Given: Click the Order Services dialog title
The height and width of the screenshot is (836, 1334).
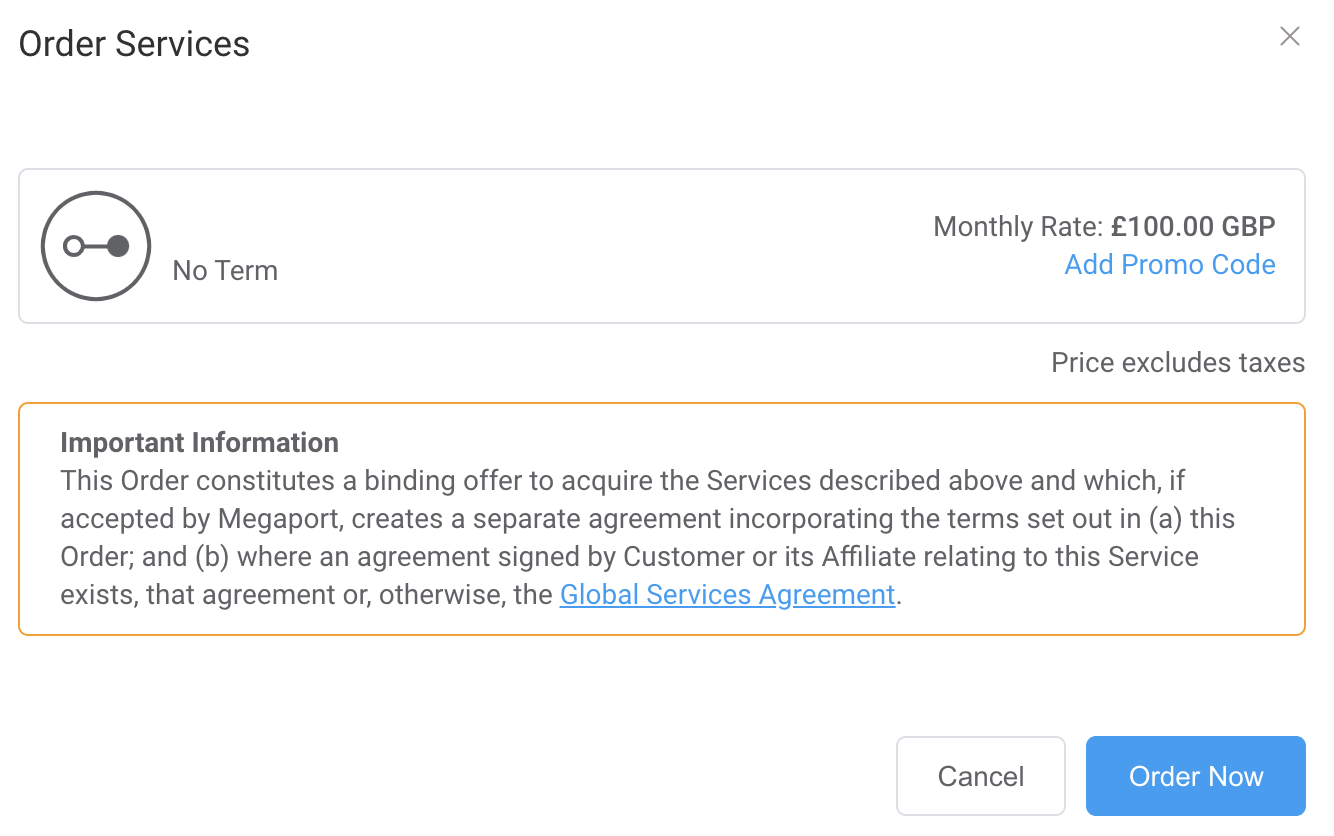Looking at the screenshot, I should 135,44.
